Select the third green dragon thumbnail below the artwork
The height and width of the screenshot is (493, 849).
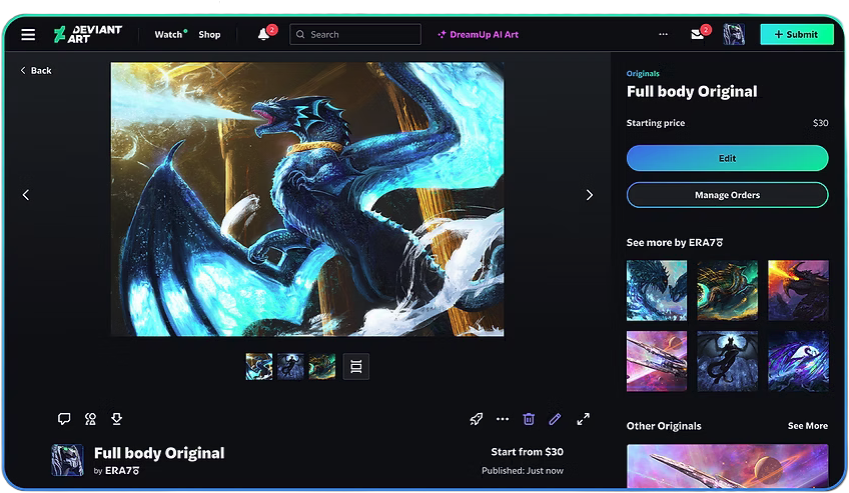coord(322,367)
